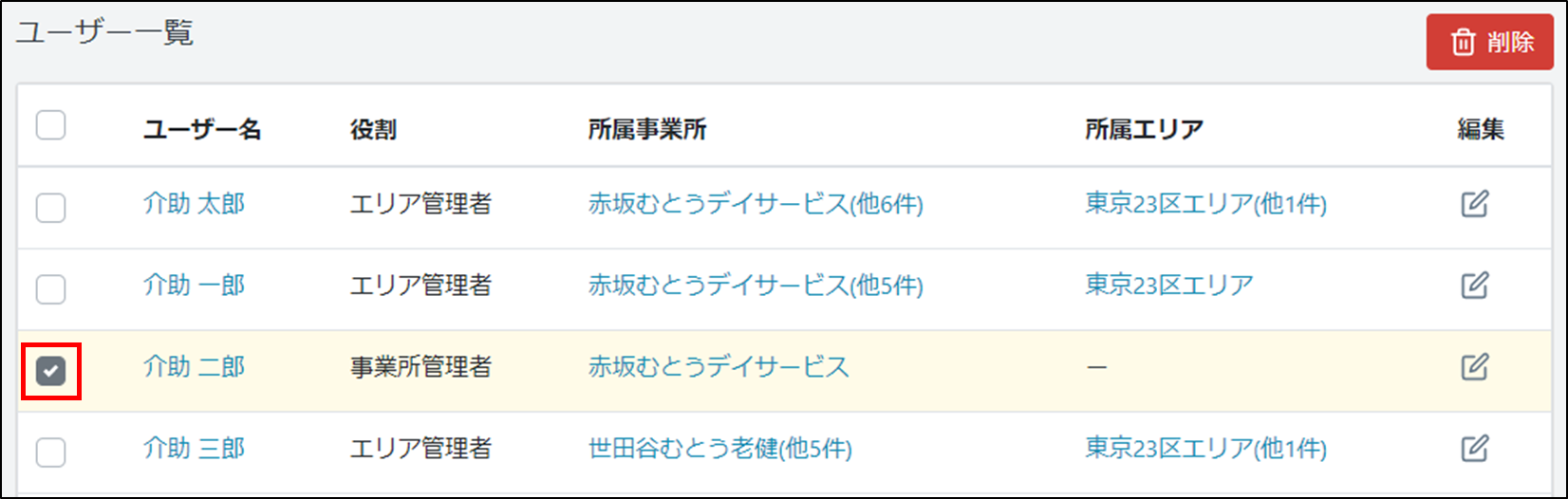1568x499 pixels.
Task: Tick the checkbox for 介助 三郎
Action: click(x=51, y=453)
